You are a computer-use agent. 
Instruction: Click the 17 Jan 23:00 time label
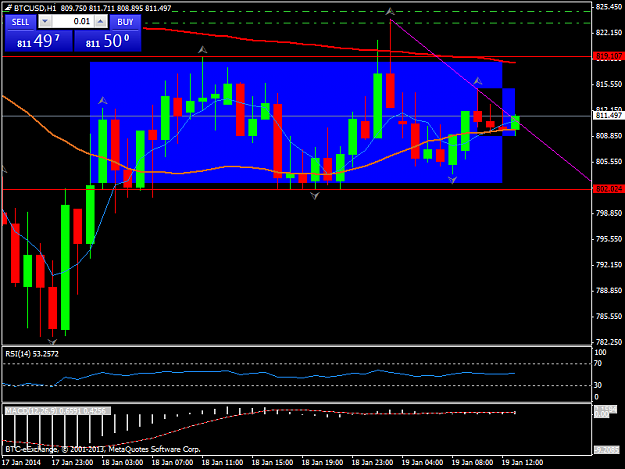click(x=72, y=463)
